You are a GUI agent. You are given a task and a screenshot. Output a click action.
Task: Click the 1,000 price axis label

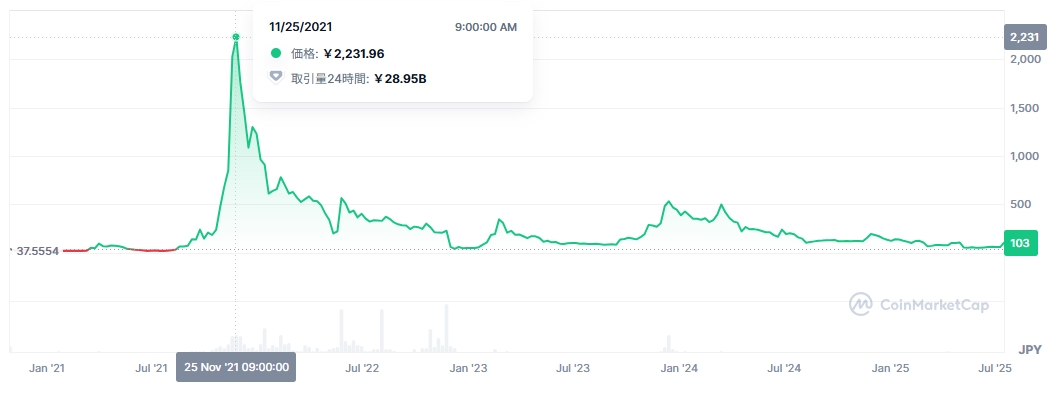coord(1025,157)
